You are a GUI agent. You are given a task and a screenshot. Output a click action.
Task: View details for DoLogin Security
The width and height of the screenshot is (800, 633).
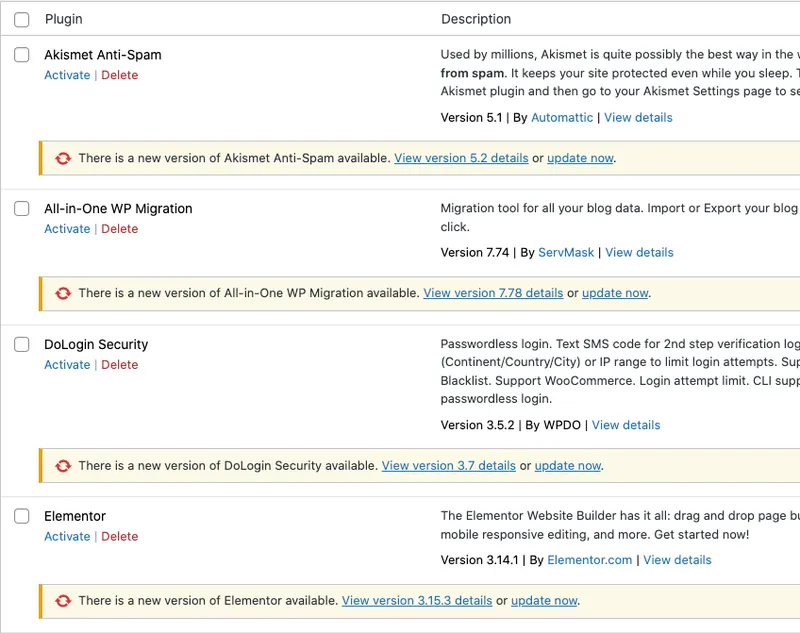[626, 425]
